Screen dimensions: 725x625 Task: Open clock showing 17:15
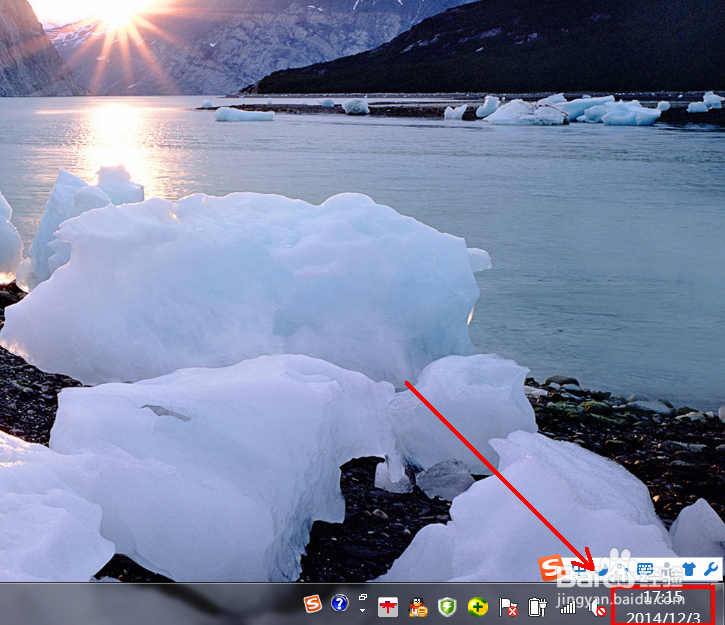663,606
